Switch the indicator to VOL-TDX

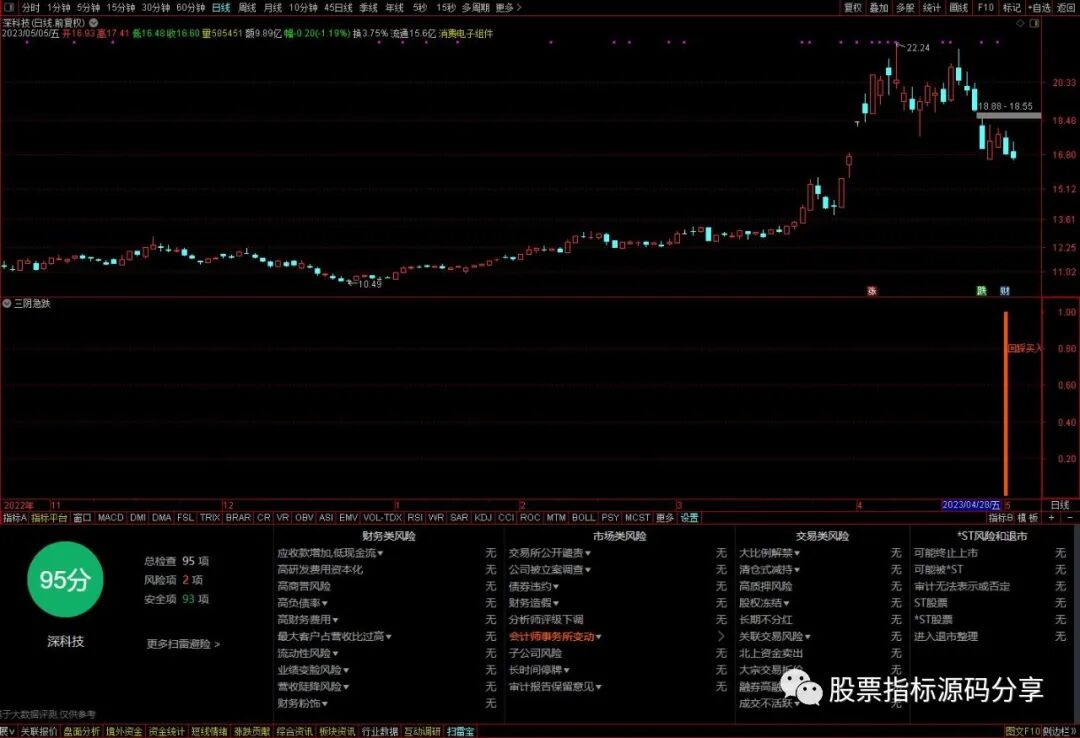pos(382,517)
